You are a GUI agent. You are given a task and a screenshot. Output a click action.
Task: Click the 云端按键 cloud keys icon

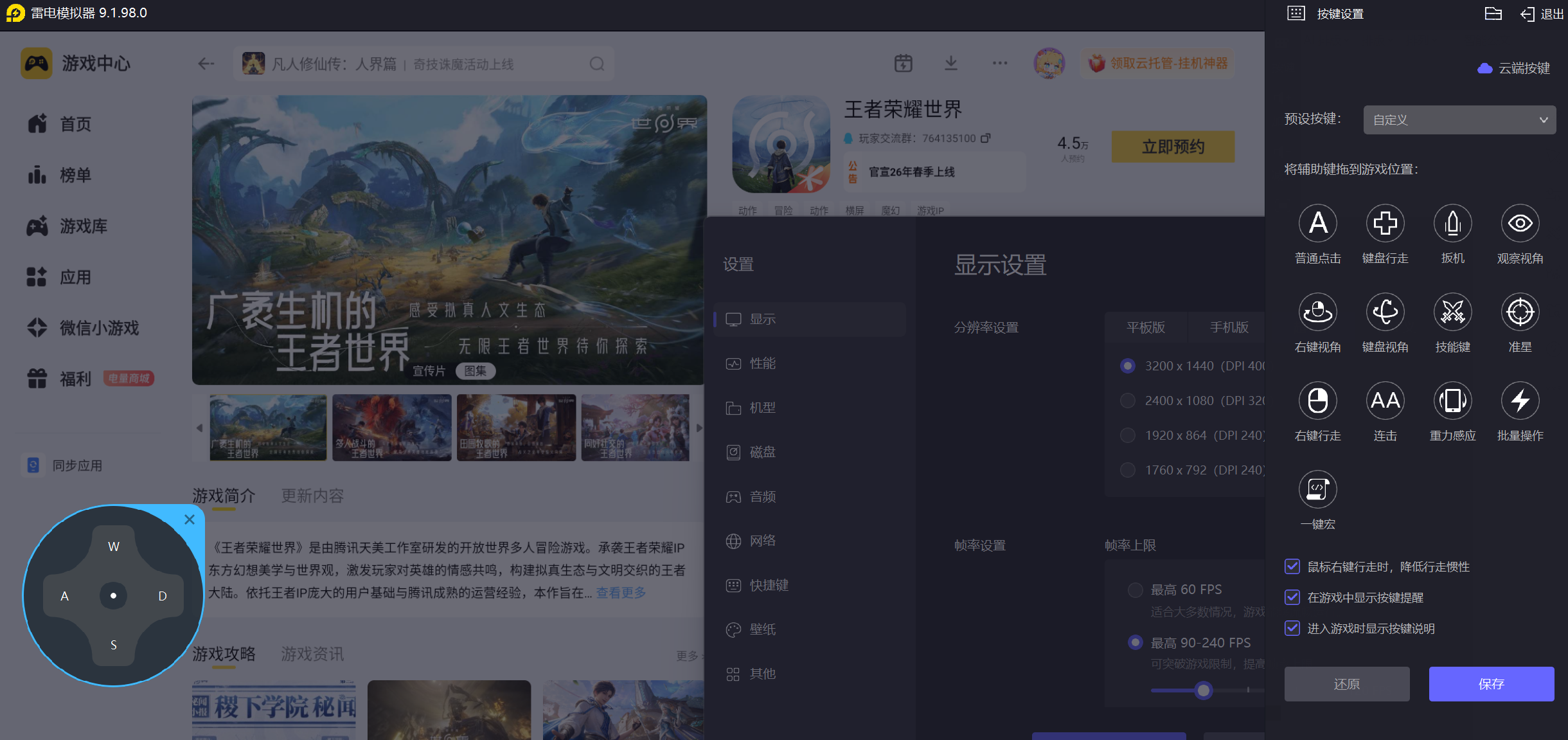(1484, 68)
